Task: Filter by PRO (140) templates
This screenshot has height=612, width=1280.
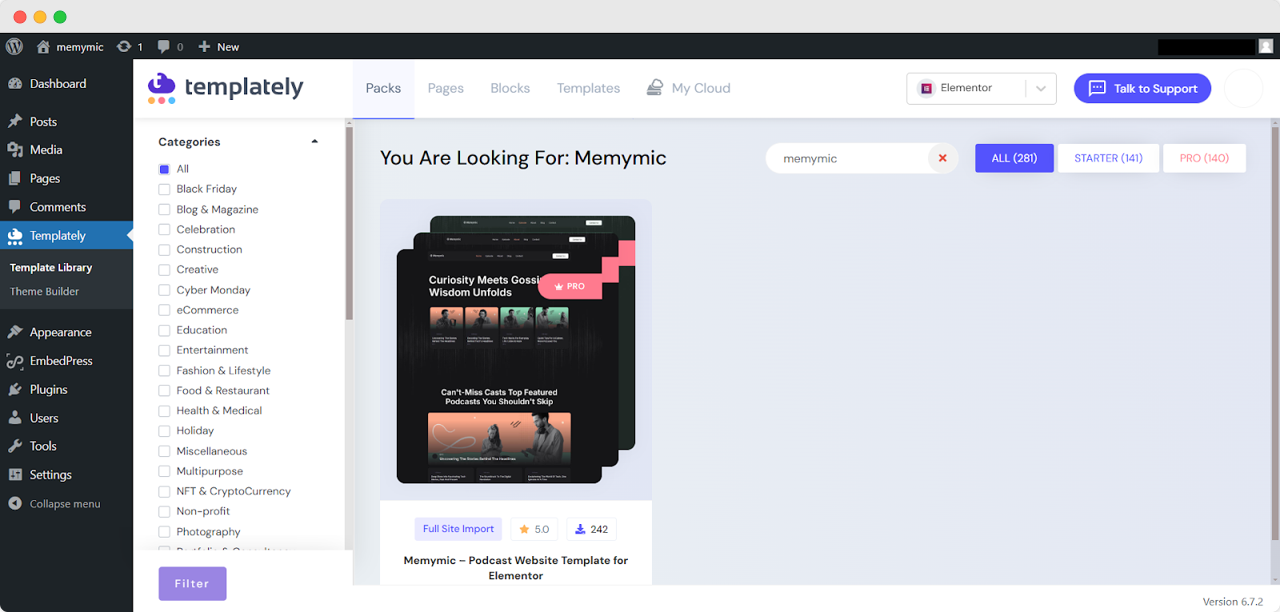Action: [x=1204, y=158]
